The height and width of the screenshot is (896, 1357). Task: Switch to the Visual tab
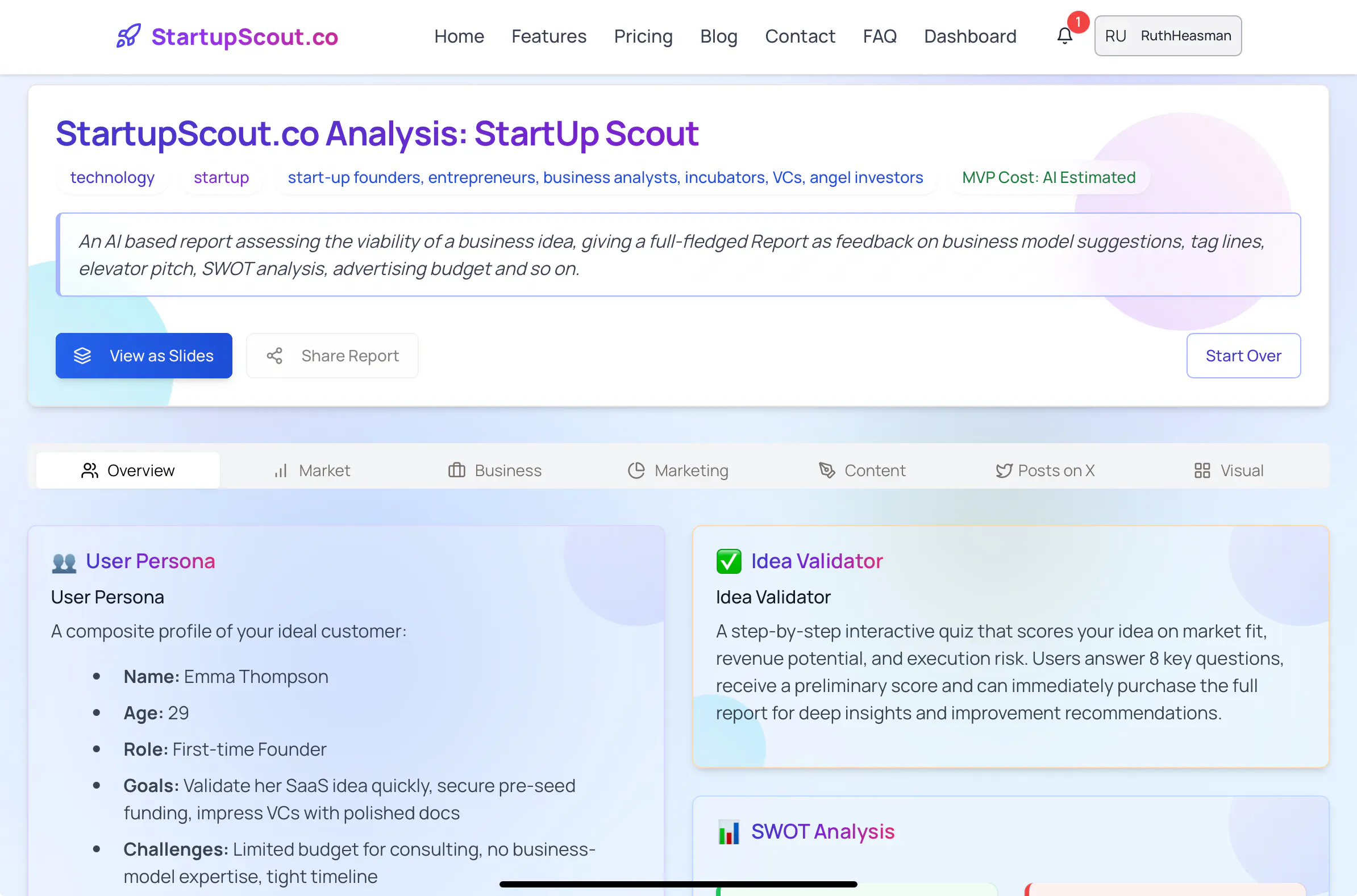(x=1229, y=470)
